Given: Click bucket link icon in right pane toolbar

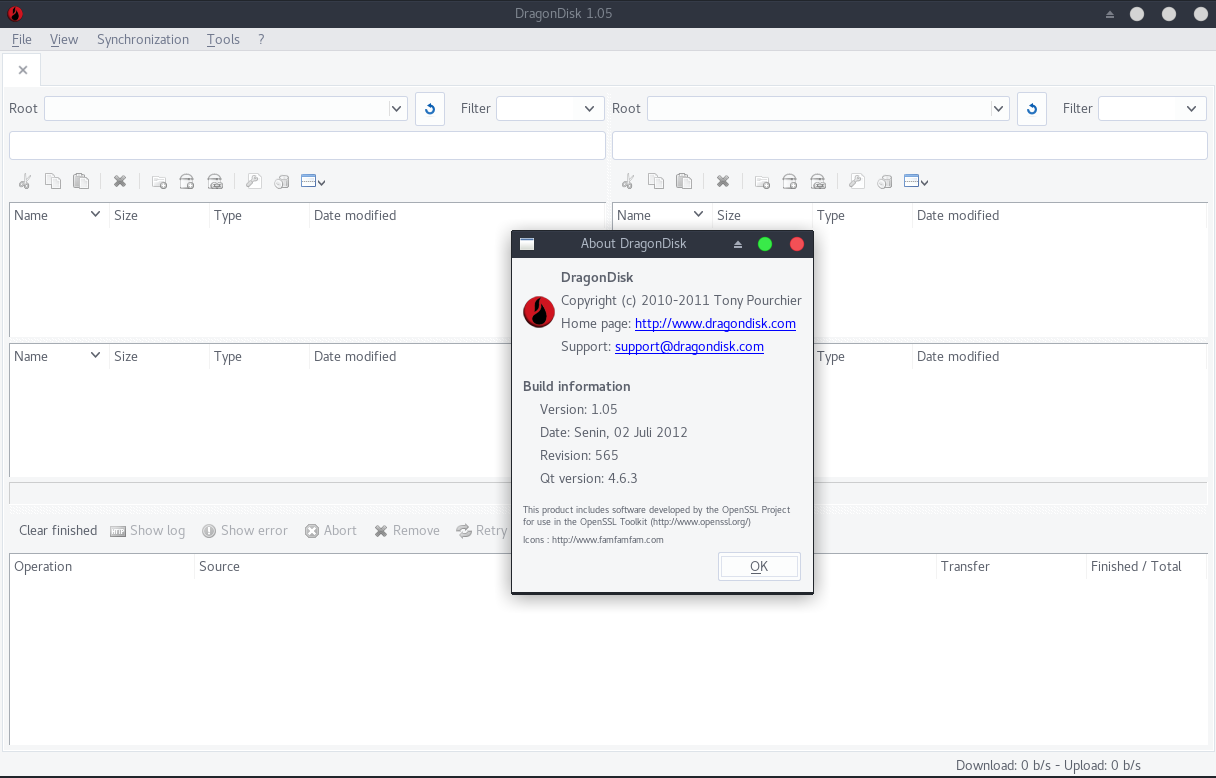Looking at the screenshot, I should [818, 181].
